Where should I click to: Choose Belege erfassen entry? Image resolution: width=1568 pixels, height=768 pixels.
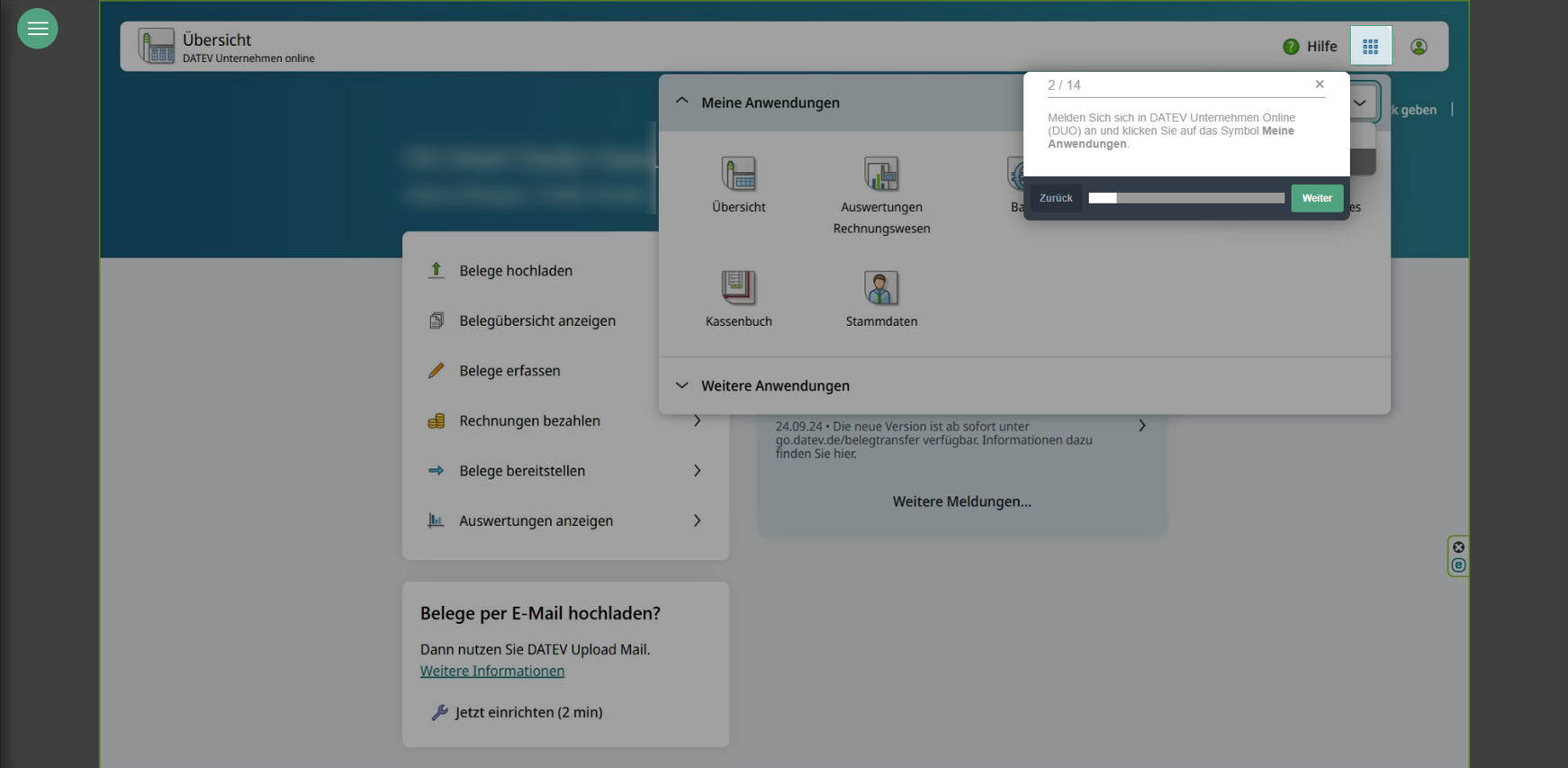pyautogui.click(x=509, y=371)
